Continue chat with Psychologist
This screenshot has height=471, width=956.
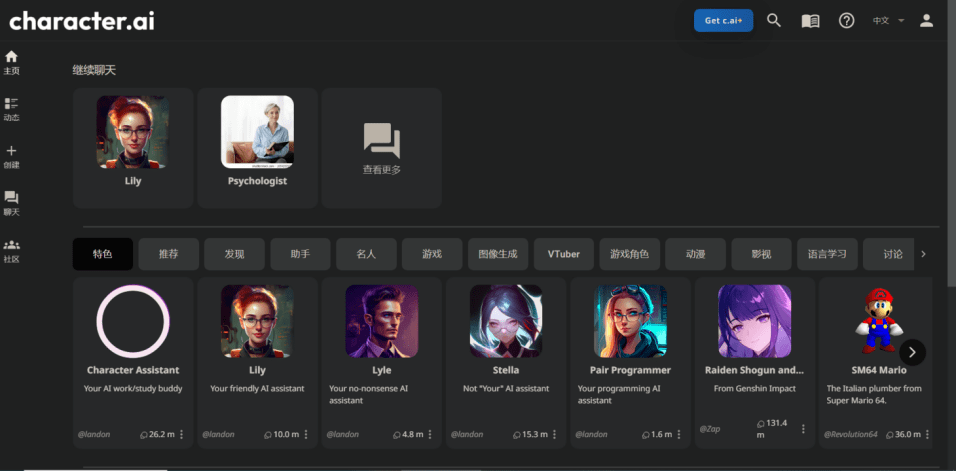click(257, 148)
